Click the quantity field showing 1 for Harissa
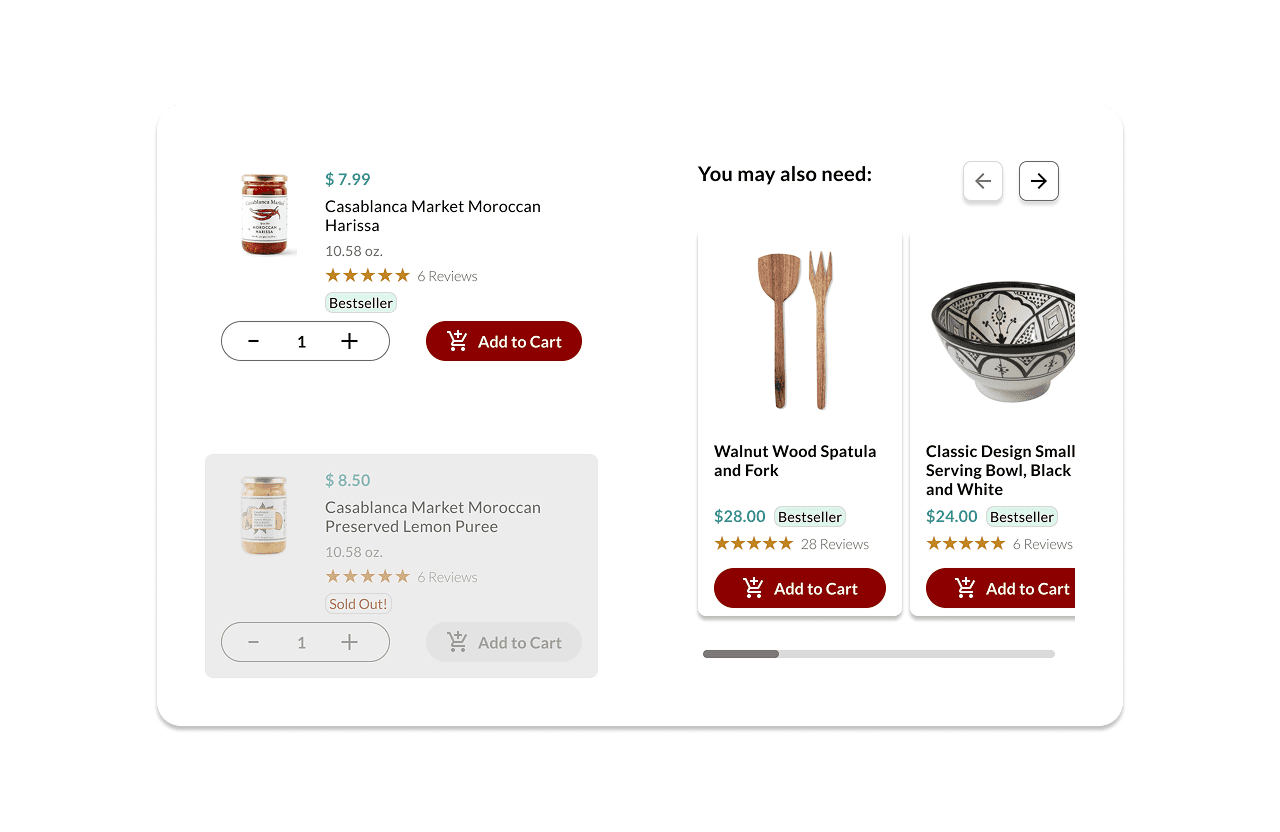The width and height of the screenshot is (1280, 832). click(x=301, y=341)
